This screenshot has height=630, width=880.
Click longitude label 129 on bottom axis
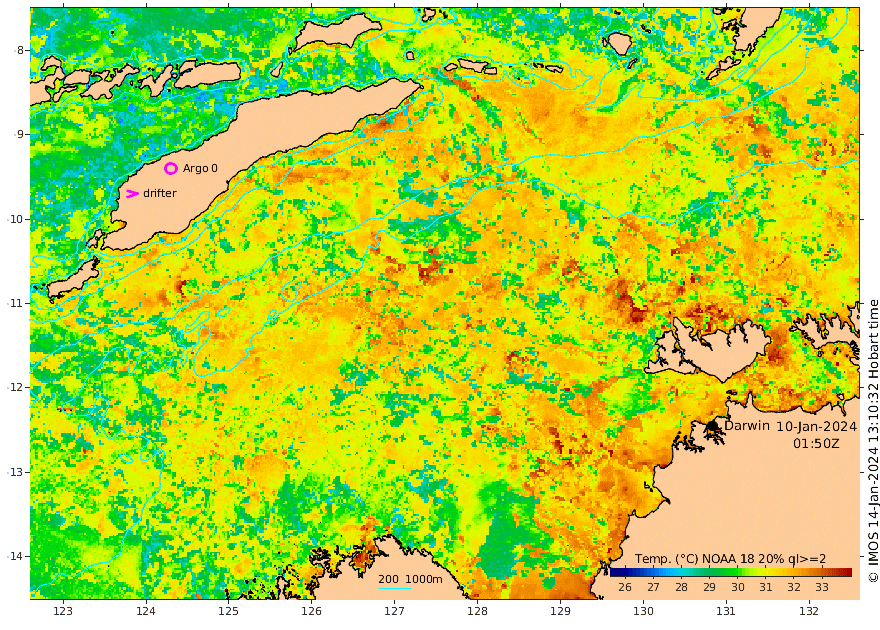[x=561, y=611]
